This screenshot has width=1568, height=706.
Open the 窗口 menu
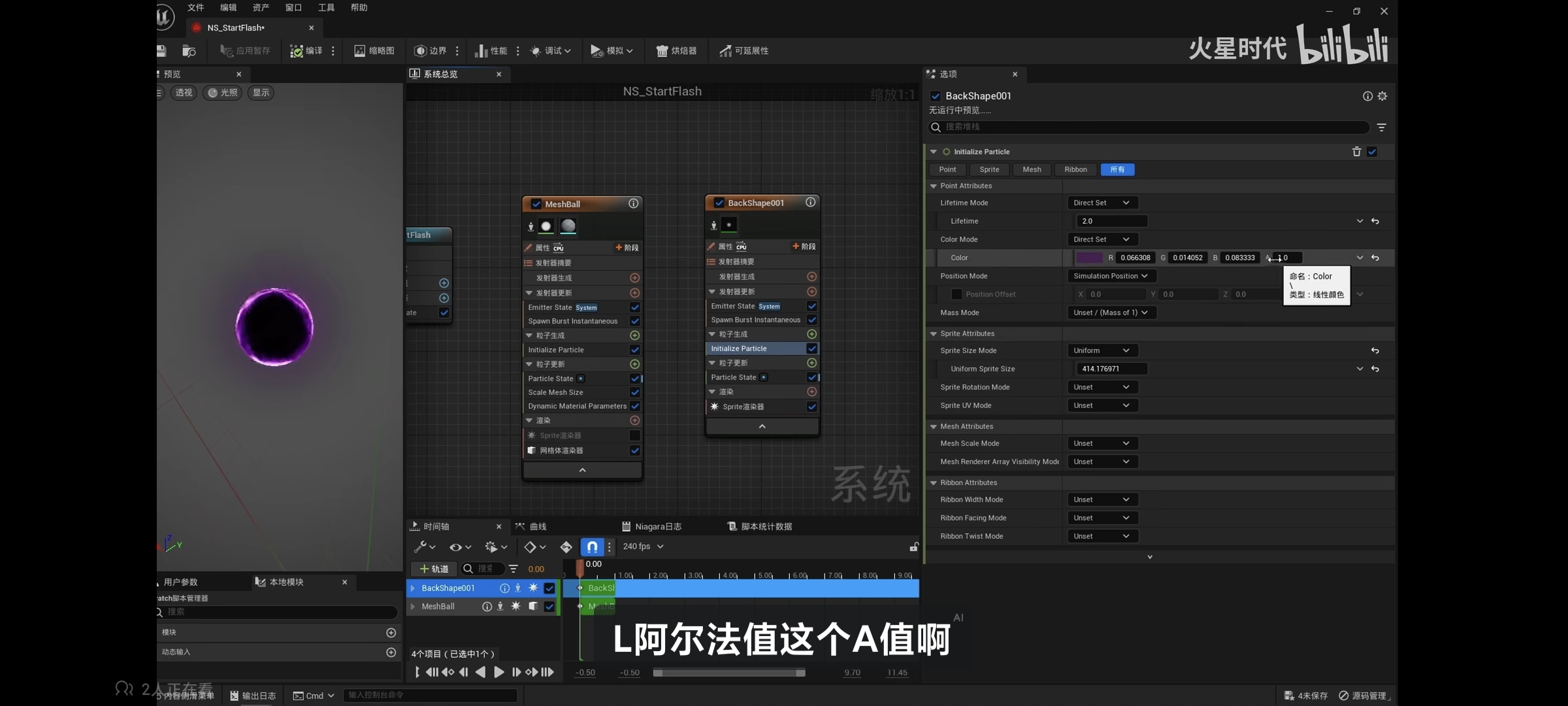pos(293,7)
